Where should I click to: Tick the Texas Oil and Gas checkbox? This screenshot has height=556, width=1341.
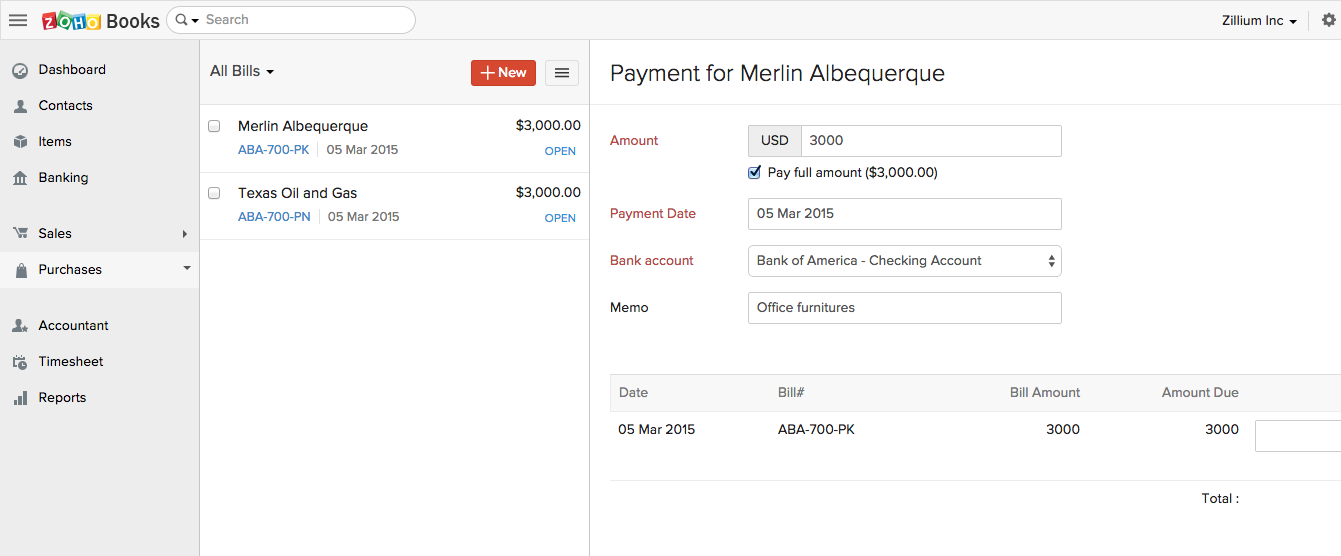214,193
